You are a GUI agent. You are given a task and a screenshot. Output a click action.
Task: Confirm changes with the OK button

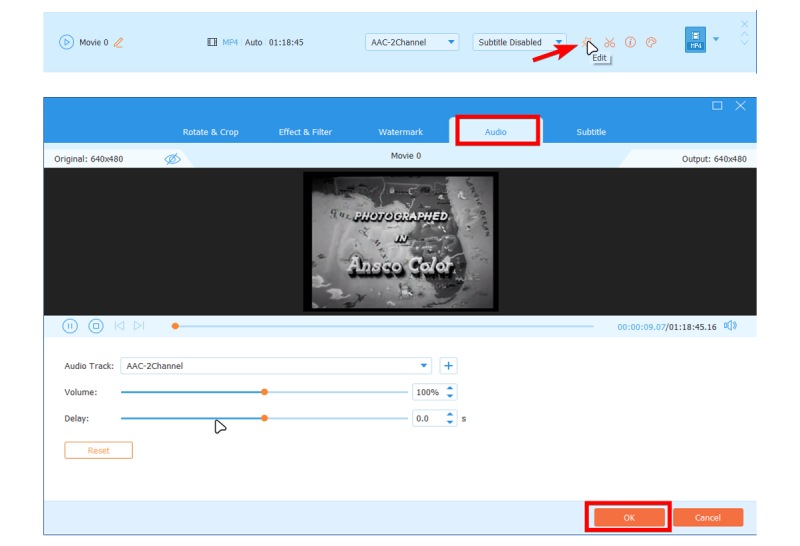point(629,517)
